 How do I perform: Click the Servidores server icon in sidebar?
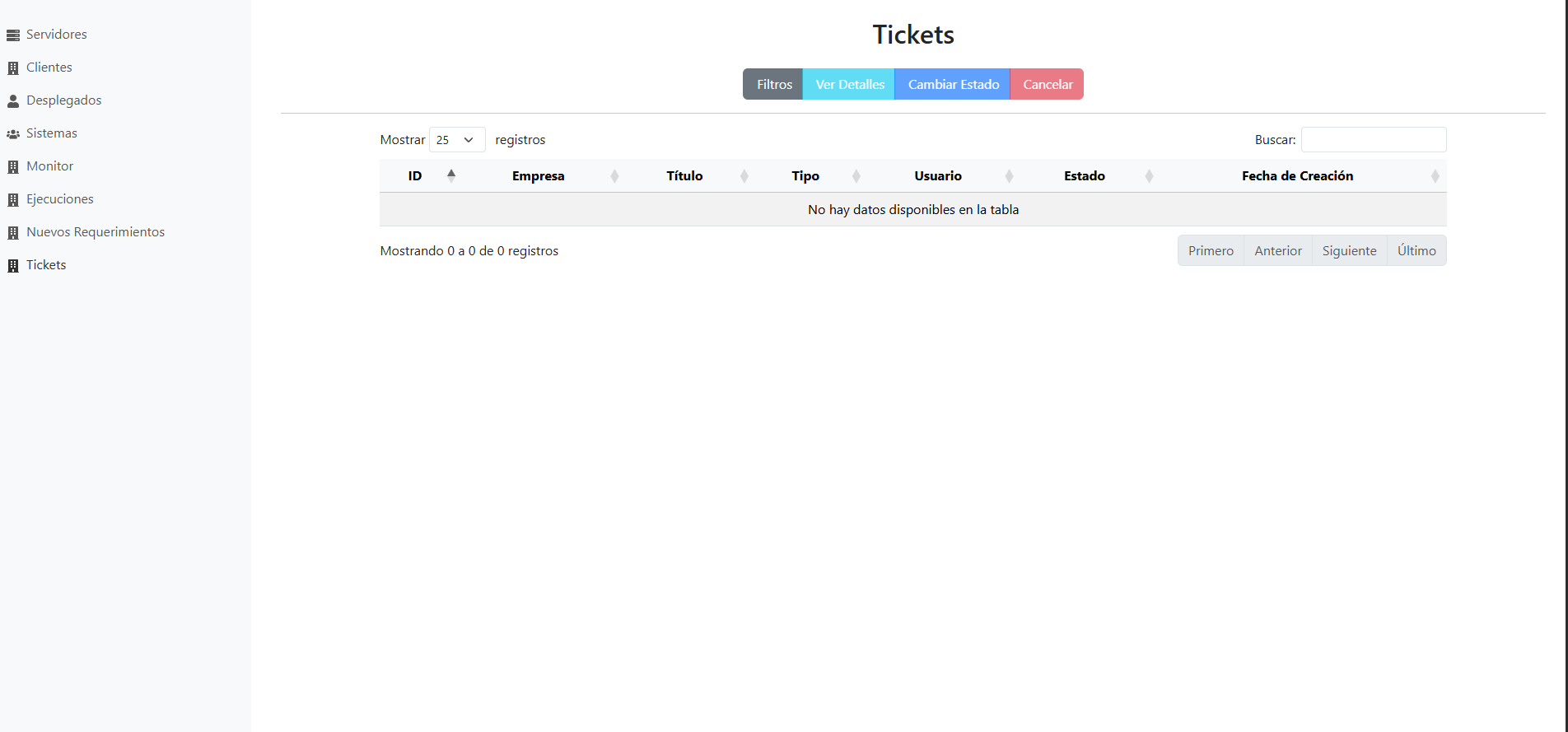pyautogui.click(x=13, y=35)
